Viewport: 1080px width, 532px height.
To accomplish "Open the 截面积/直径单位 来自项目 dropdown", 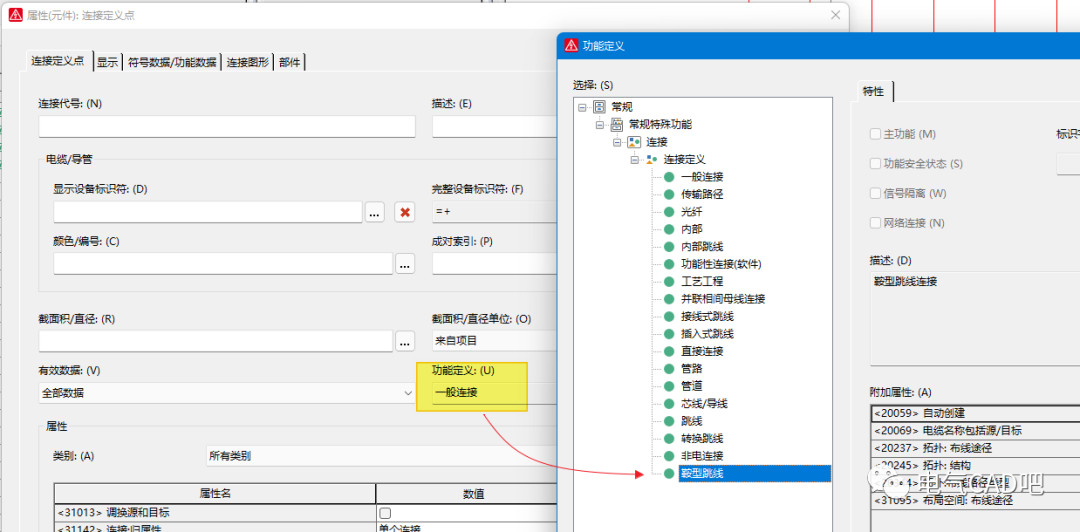I will pos(494,340).
